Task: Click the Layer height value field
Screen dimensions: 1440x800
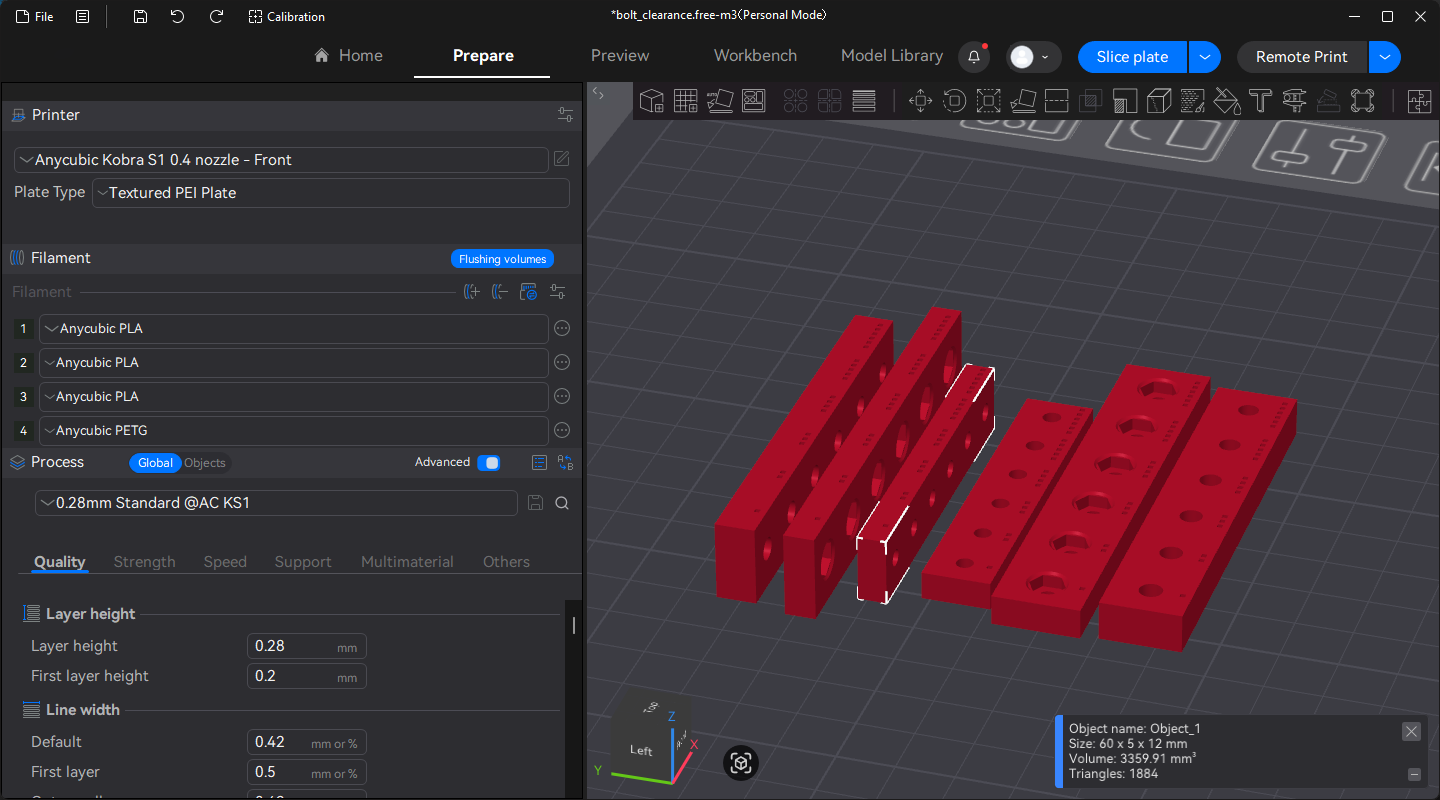Action: [306, 646]
